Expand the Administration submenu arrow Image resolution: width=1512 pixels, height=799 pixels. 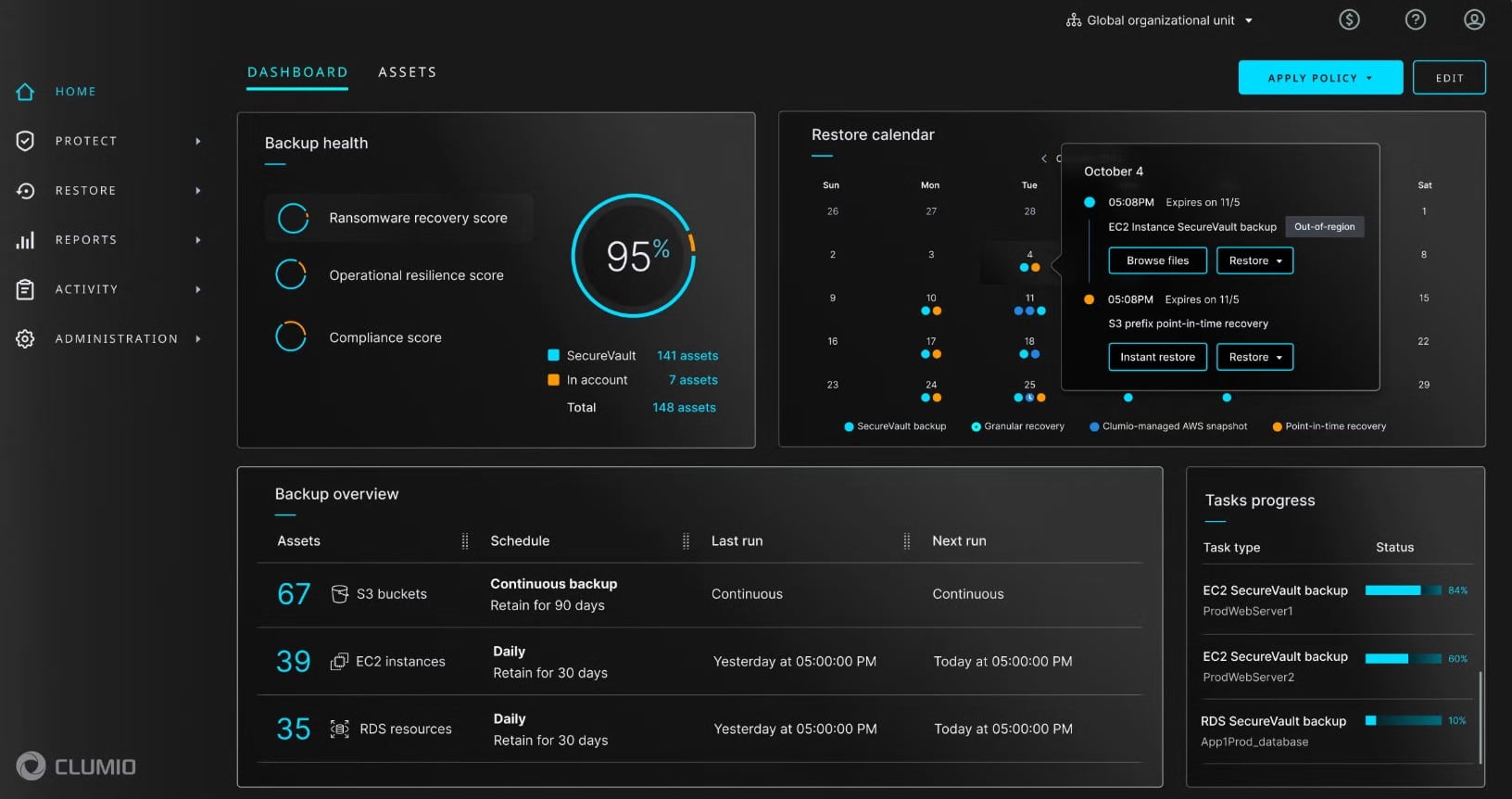pyautogui.click(x=198, y=339)
